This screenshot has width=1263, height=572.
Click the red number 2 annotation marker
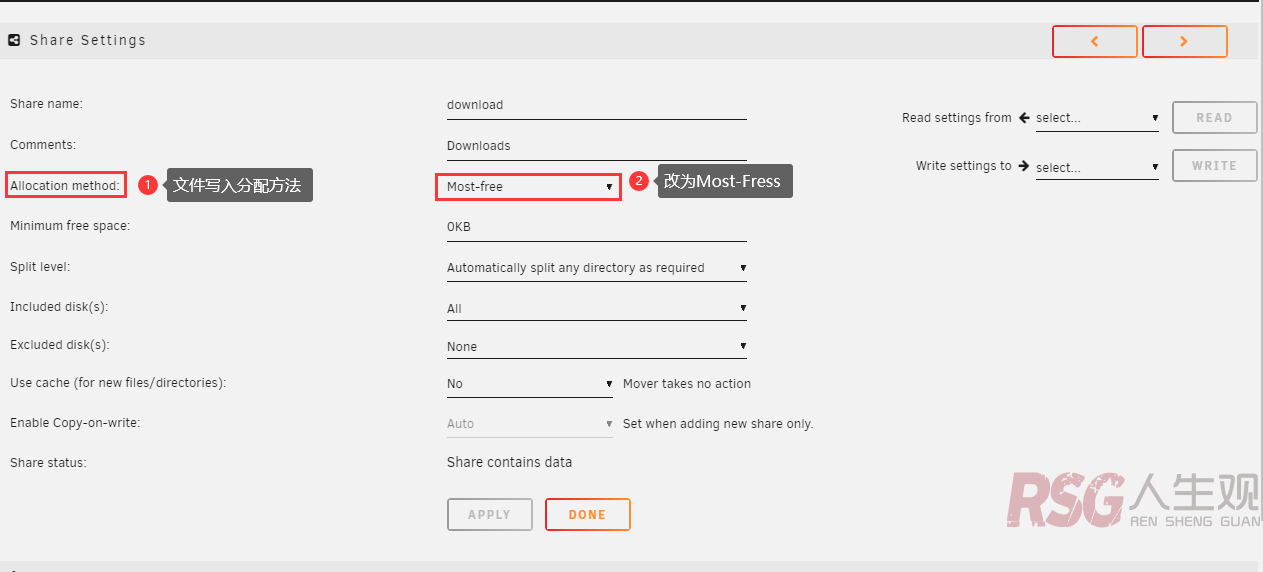coord(639,182)
